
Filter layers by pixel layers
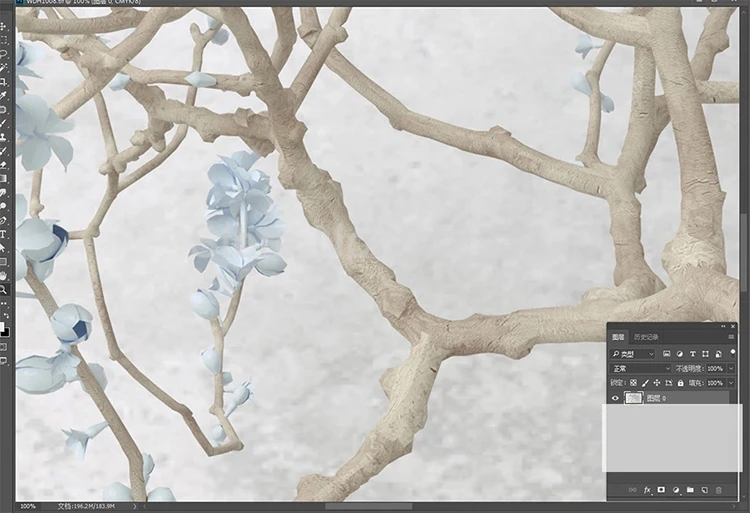click(667, 354)
